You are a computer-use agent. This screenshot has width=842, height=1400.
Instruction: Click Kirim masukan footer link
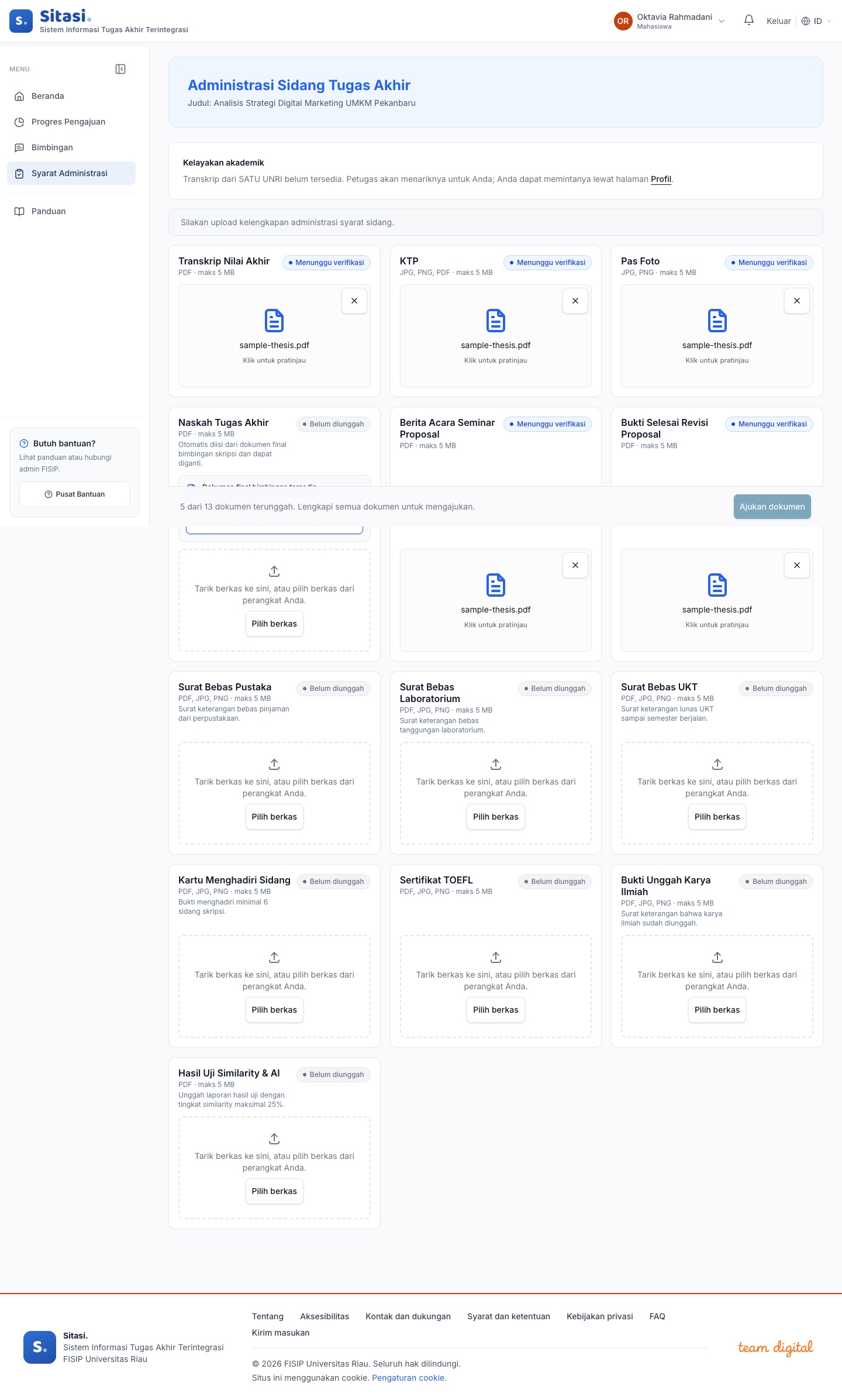(281, 1333)
